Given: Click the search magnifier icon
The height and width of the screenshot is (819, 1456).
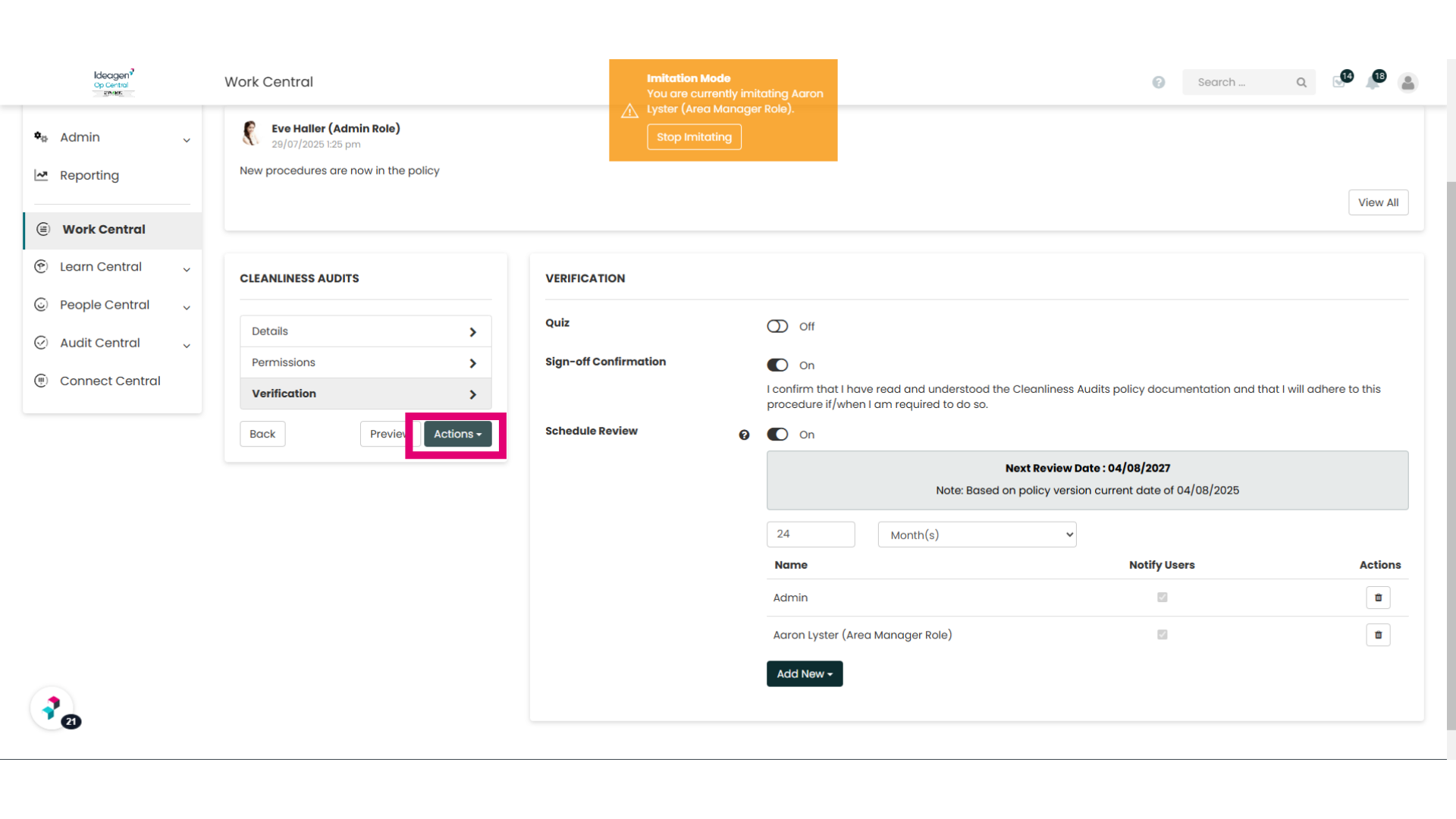Looking at the screenshot, I should point(1301,82).
